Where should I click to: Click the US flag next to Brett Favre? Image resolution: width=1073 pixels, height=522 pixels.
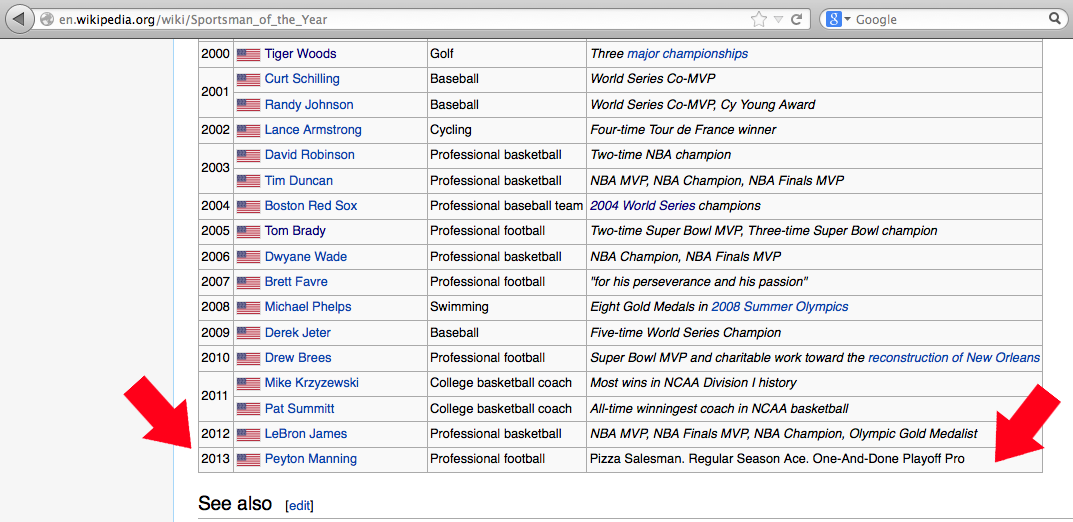248,282
